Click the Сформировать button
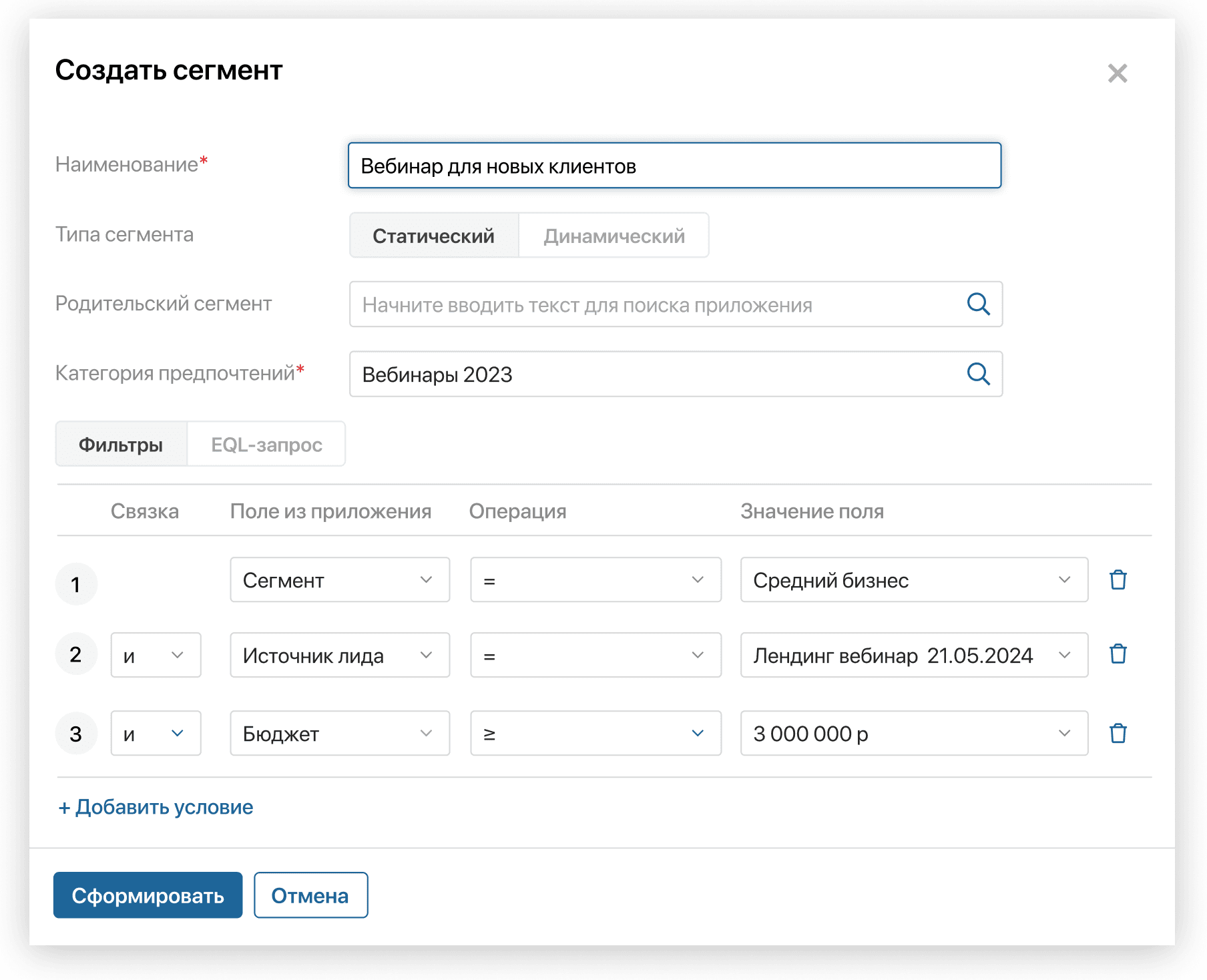Screen dimensions: 1207x980 (148, 895)
